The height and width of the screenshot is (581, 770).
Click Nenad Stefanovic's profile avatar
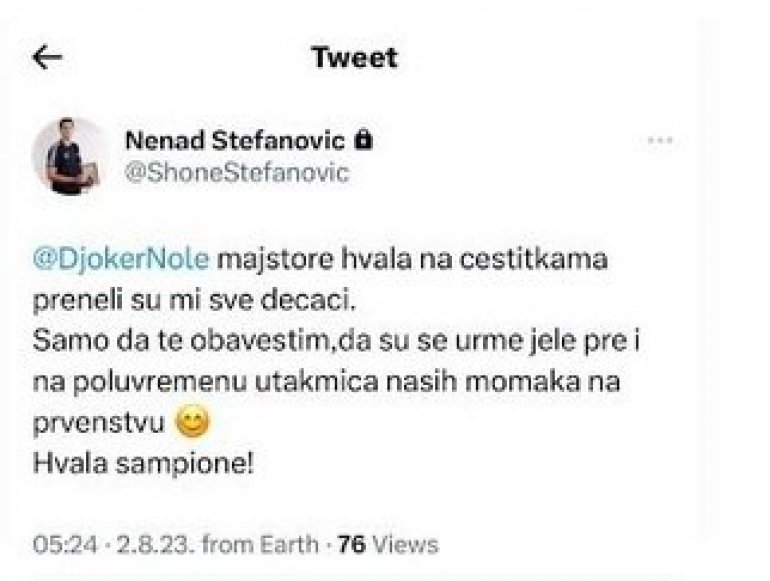coord(69,156)
